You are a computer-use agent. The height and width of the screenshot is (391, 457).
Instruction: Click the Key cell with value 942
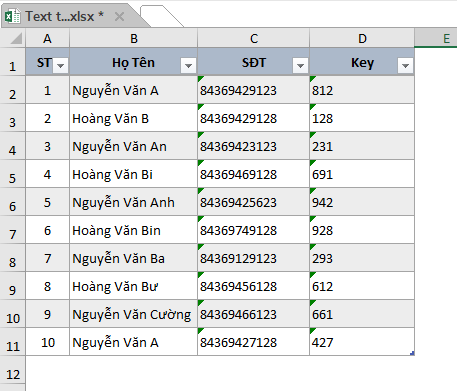click(362, 202)
